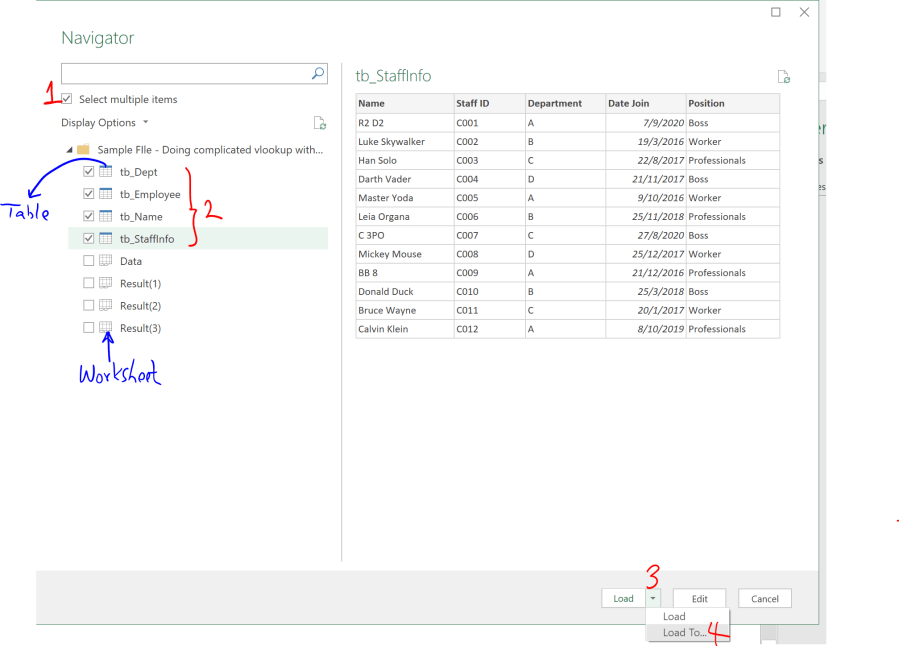
Task: Click the Load button dropdown arrow
Action: (653, 598)
